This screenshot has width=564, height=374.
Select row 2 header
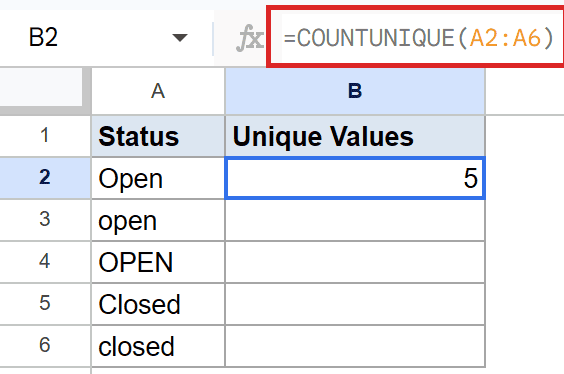[45, 178]
